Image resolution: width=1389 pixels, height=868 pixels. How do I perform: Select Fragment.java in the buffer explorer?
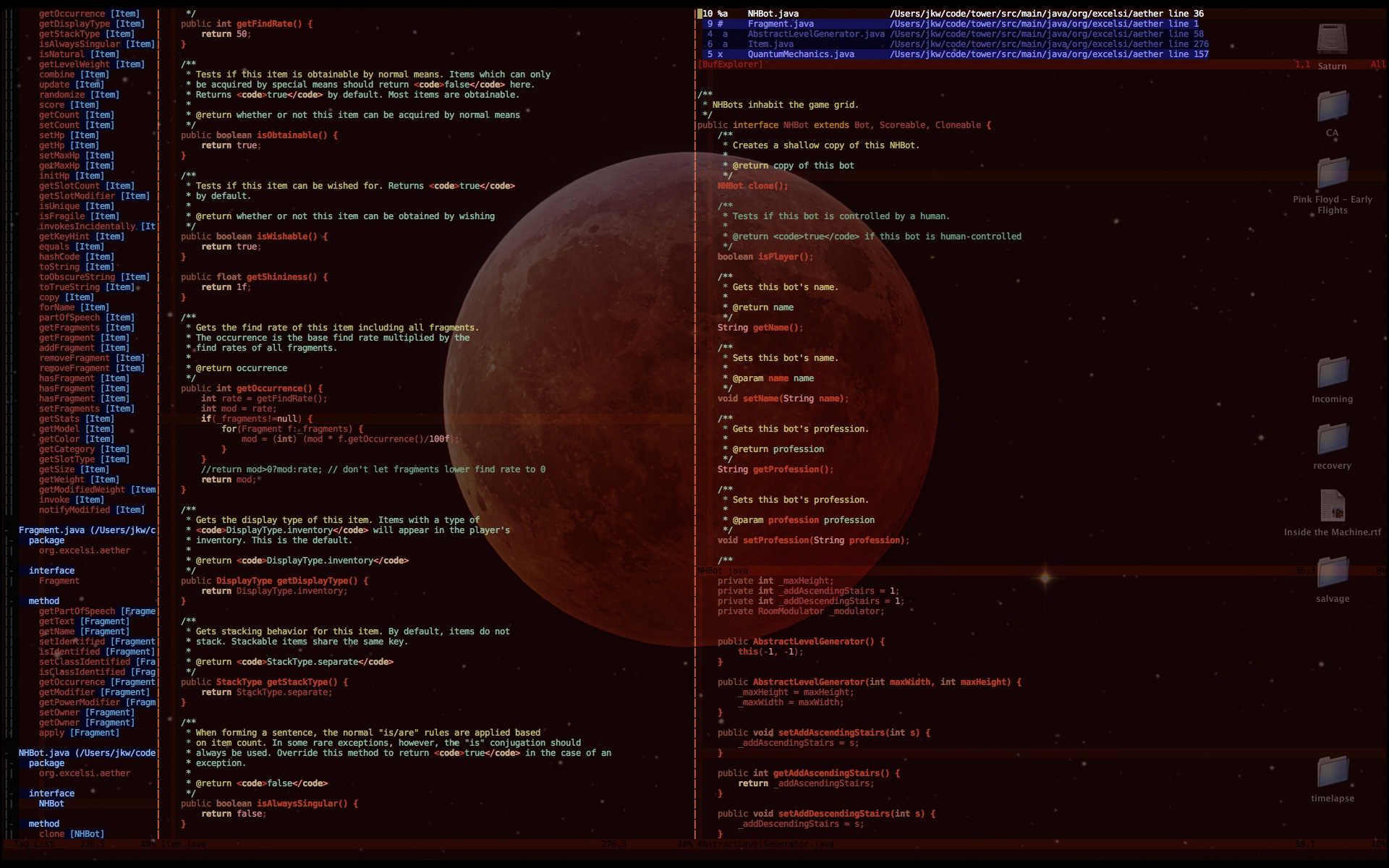(780, 24)
